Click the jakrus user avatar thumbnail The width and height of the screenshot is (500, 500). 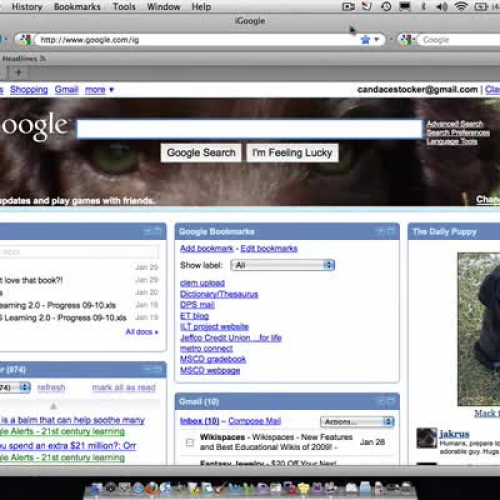(x=427, y=438)
